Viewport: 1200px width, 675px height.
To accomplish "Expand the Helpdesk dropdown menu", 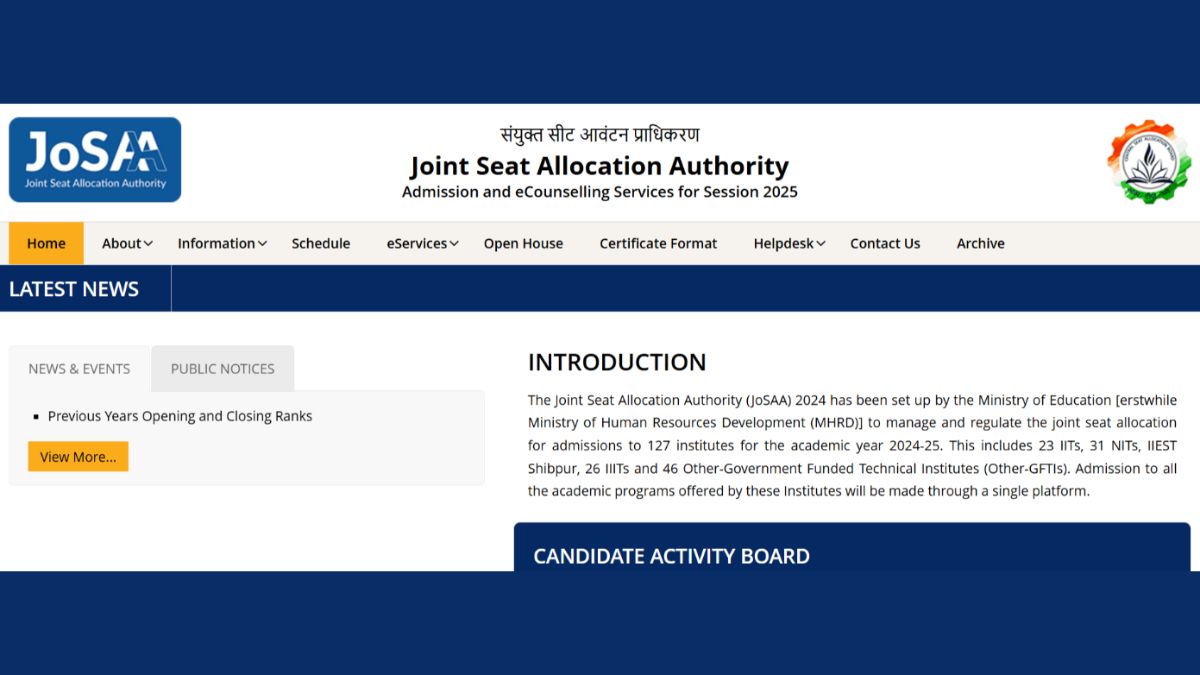I will [x=789, y=243].
